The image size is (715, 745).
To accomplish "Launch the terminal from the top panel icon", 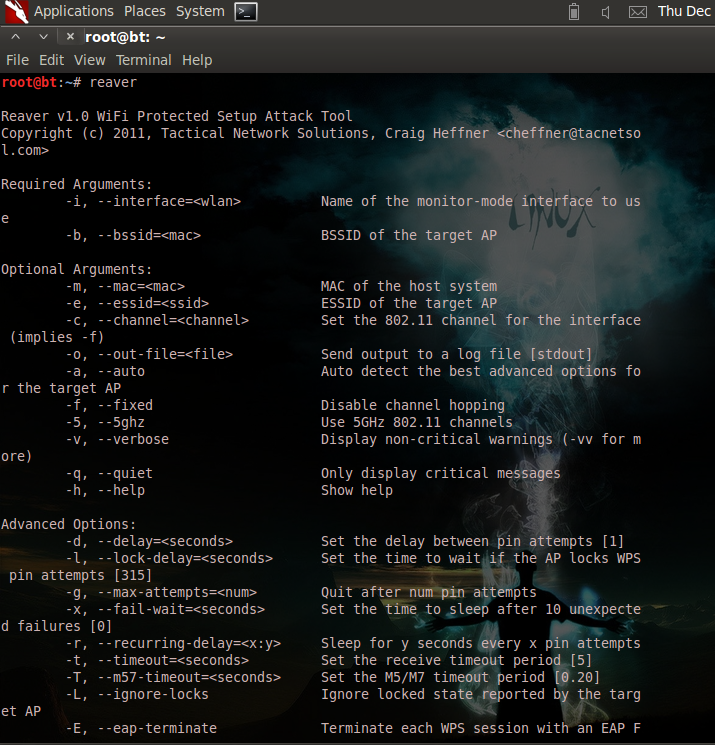I will tap(246, 12).
